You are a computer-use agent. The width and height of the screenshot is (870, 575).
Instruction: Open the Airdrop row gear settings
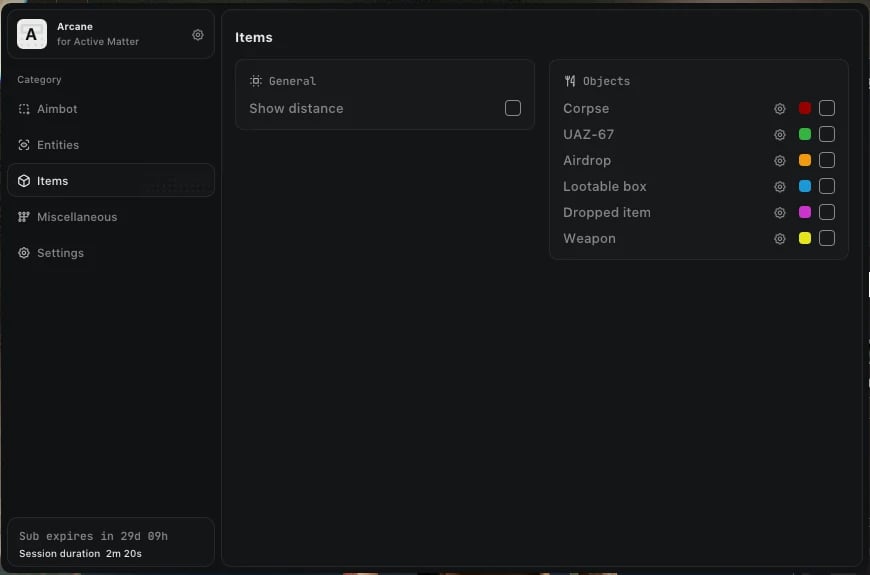780,161
